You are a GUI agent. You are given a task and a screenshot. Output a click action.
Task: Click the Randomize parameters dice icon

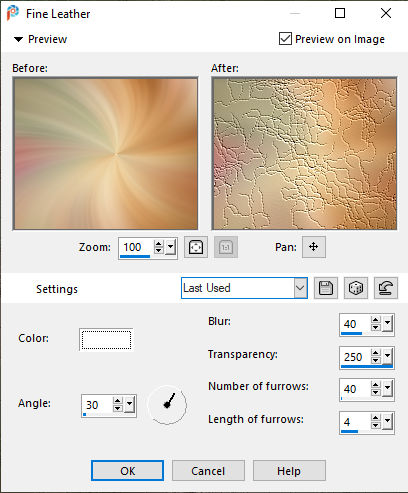point(356,288)
